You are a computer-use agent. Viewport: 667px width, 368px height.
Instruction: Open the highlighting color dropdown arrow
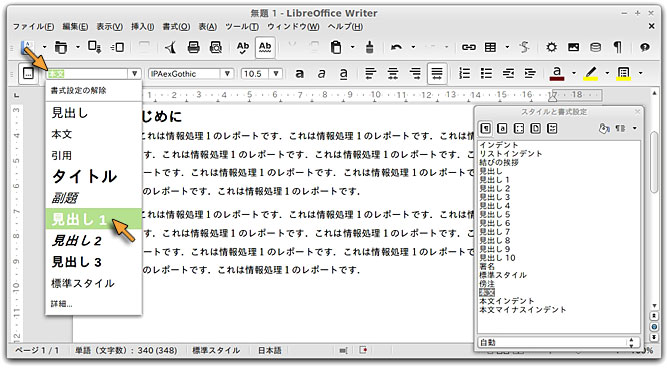coord(607,74)
